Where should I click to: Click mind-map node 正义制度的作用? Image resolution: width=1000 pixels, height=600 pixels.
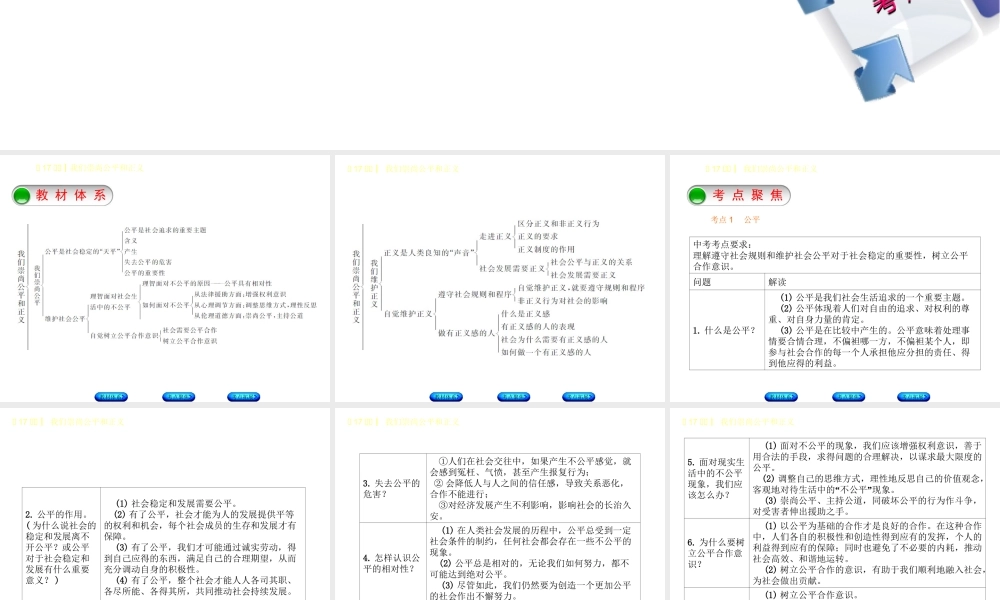547,249
